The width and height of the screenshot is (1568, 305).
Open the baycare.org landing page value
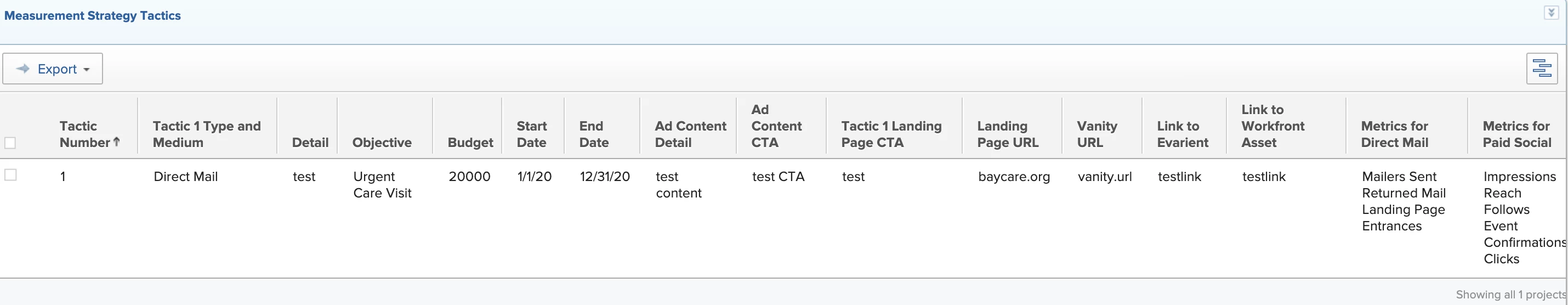(1014, 177)
